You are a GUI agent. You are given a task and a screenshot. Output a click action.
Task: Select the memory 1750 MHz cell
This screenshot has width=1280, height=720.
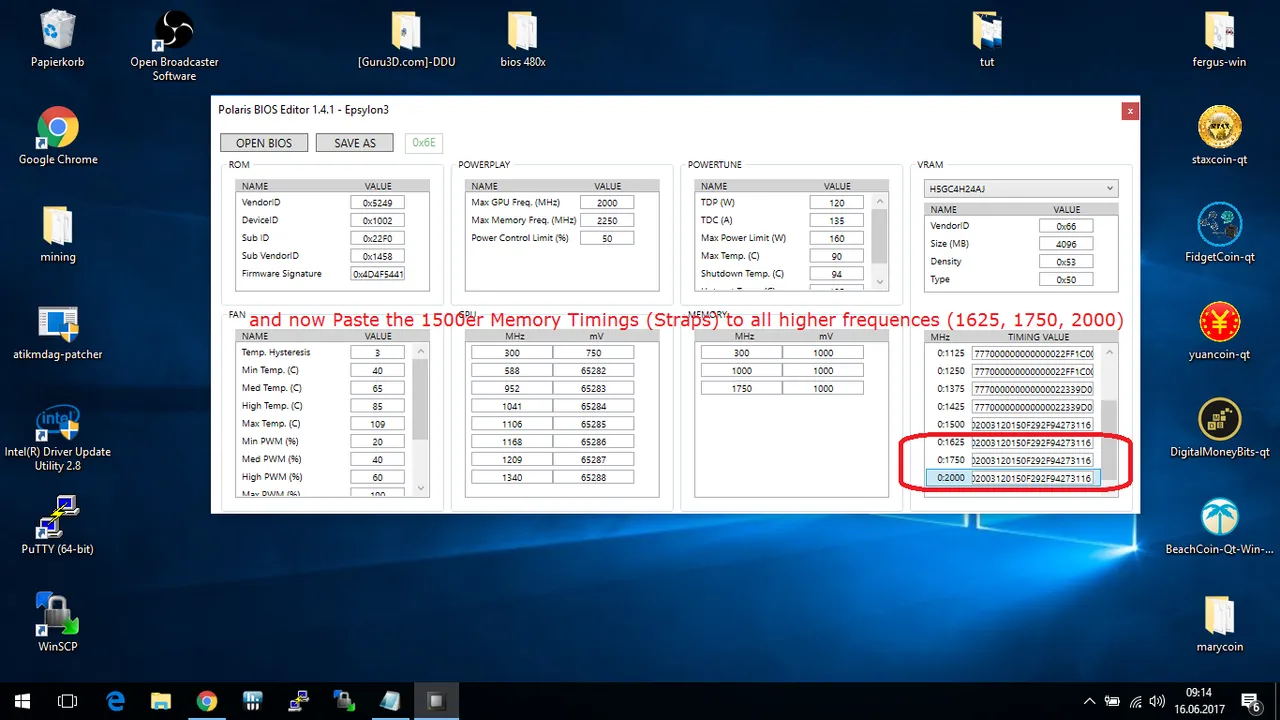point(742,388)
